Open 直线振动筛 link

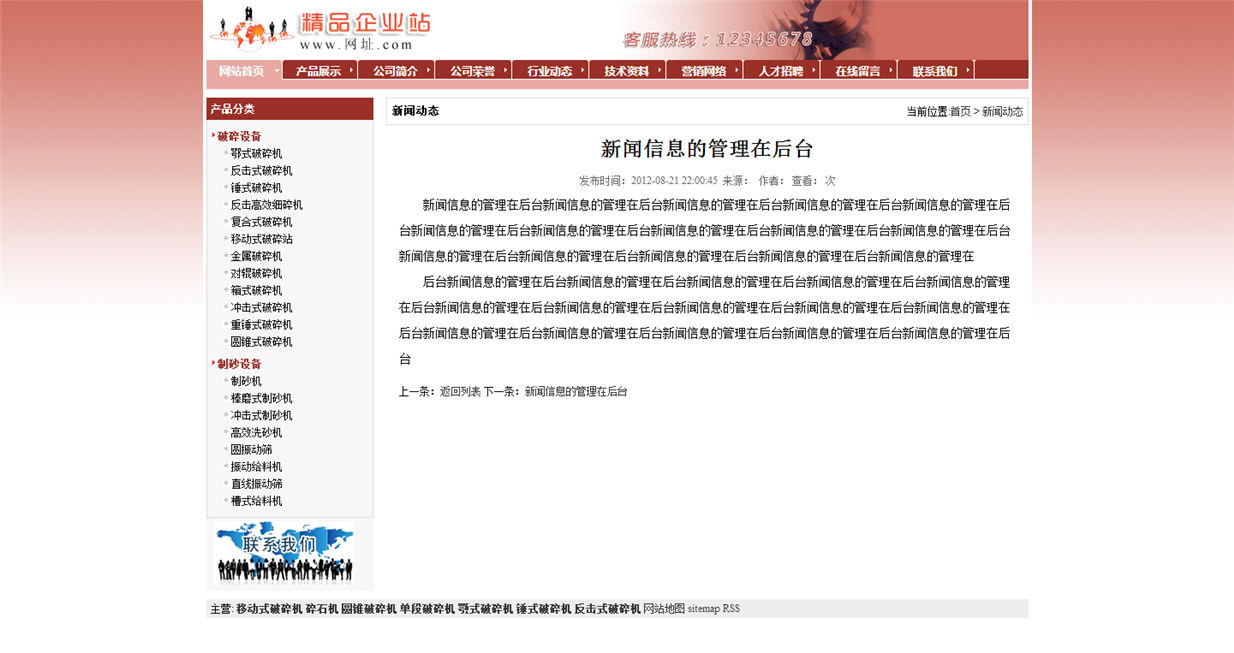click(x=256, y=484)
